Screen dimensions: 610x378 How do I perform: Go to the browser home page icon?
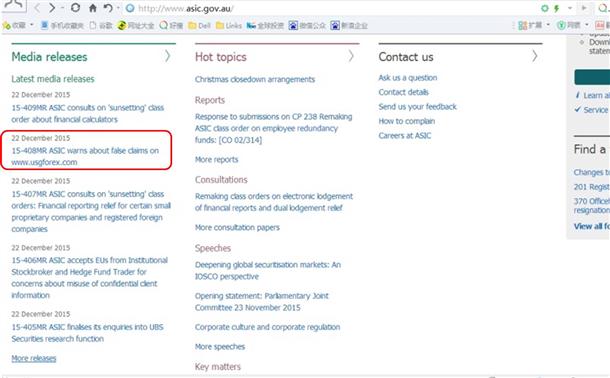click(x=93, y=8)
